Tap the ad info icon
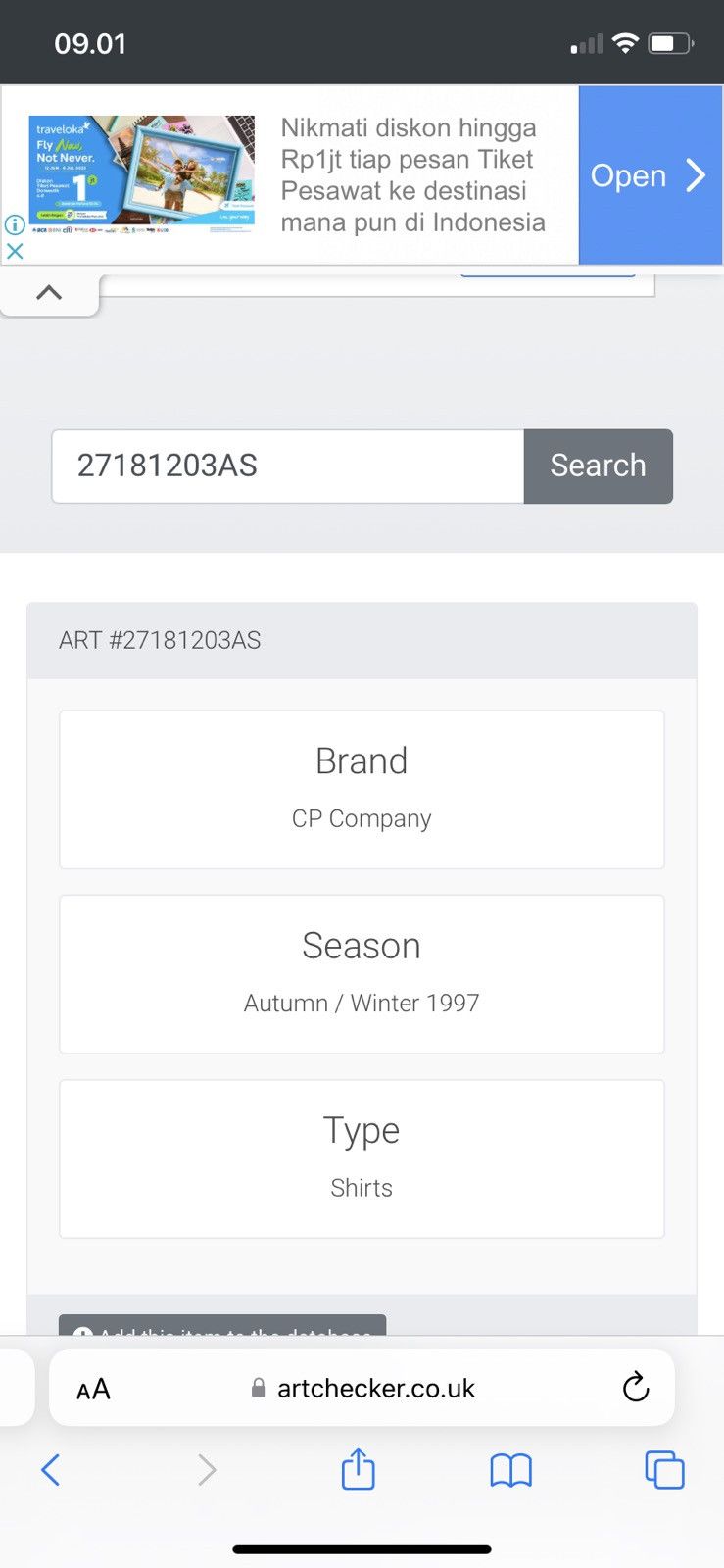 pyautogui.click(x=15, y=224)
